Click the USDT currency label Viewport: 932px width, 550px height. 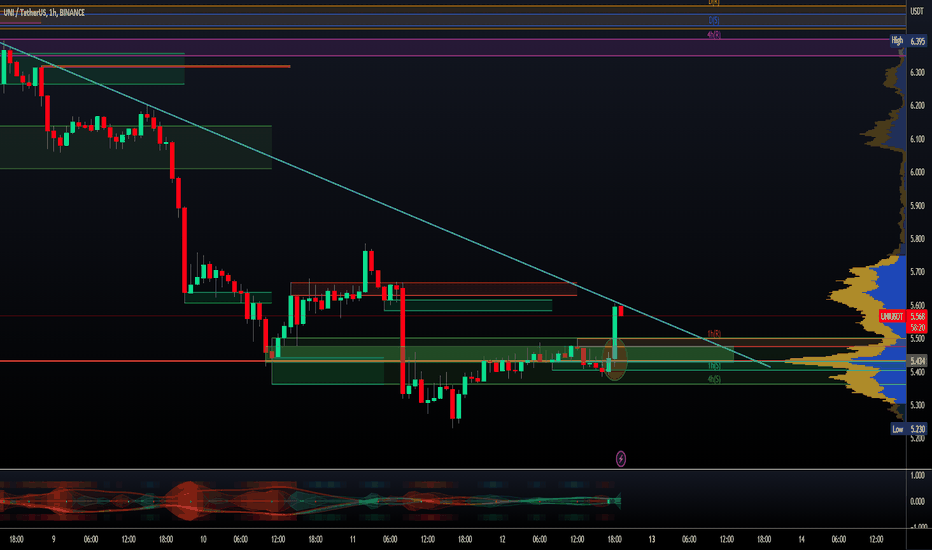point(917,11)
